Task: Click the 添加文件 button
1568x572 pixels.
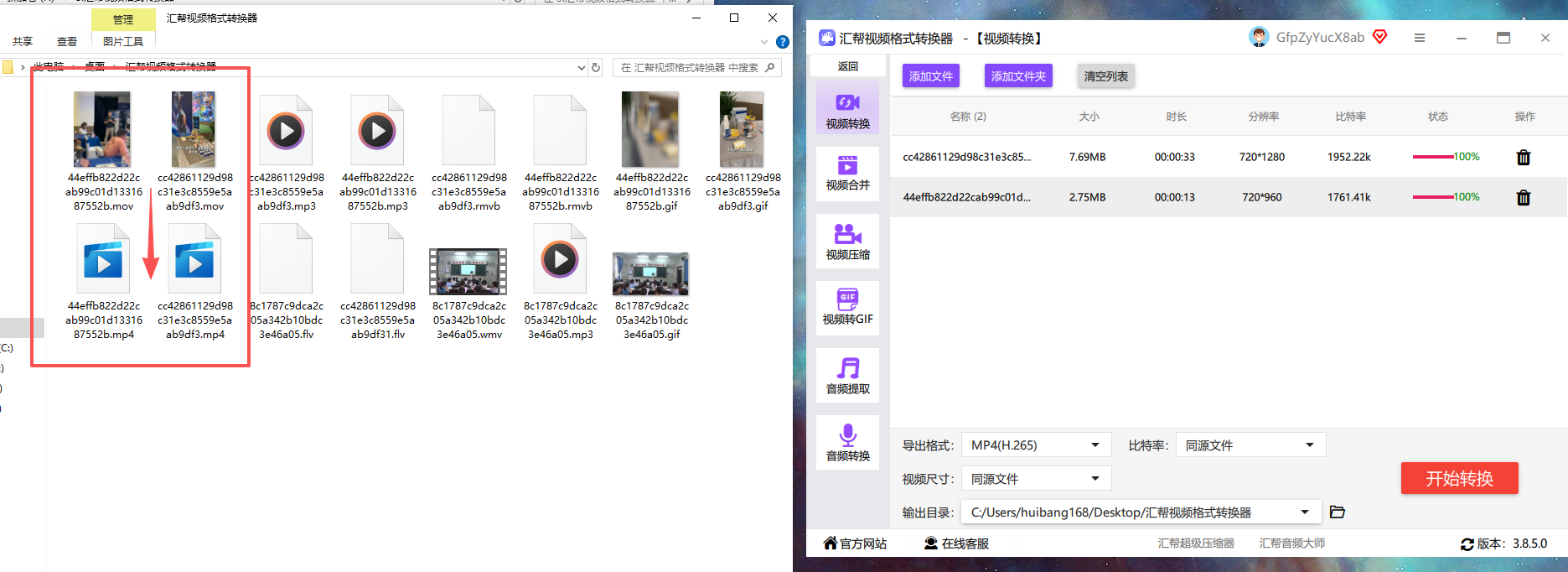Action: [931, 76]
